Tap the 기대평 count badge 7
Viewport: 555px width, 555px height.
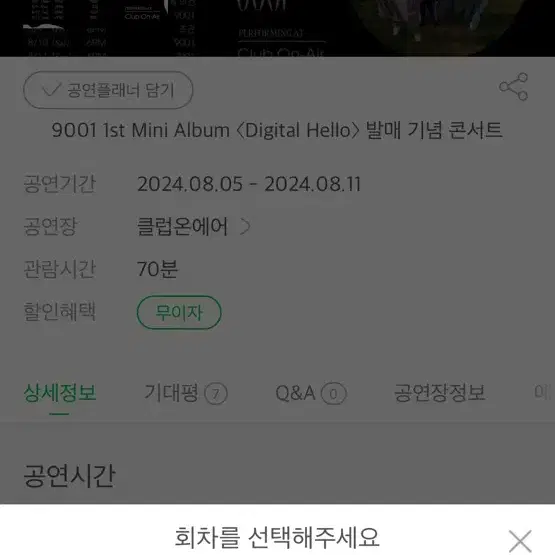[x=216, y=394]
